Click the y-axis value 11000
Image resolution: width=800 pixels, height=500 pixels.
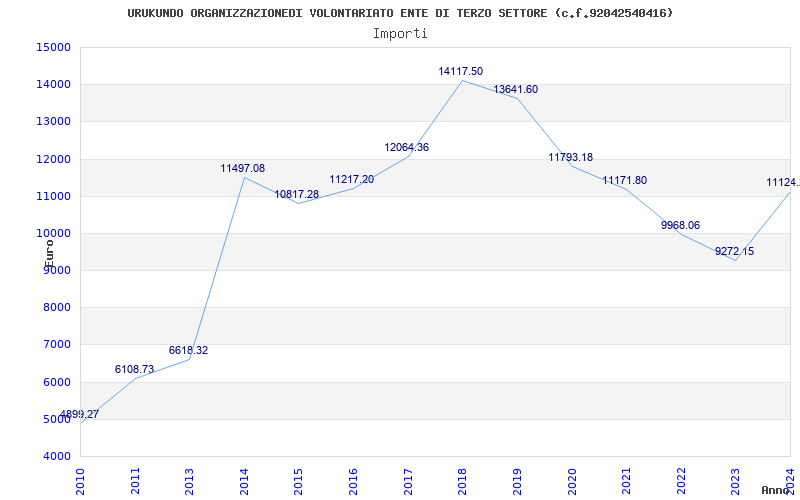click(x=53, y=196)
